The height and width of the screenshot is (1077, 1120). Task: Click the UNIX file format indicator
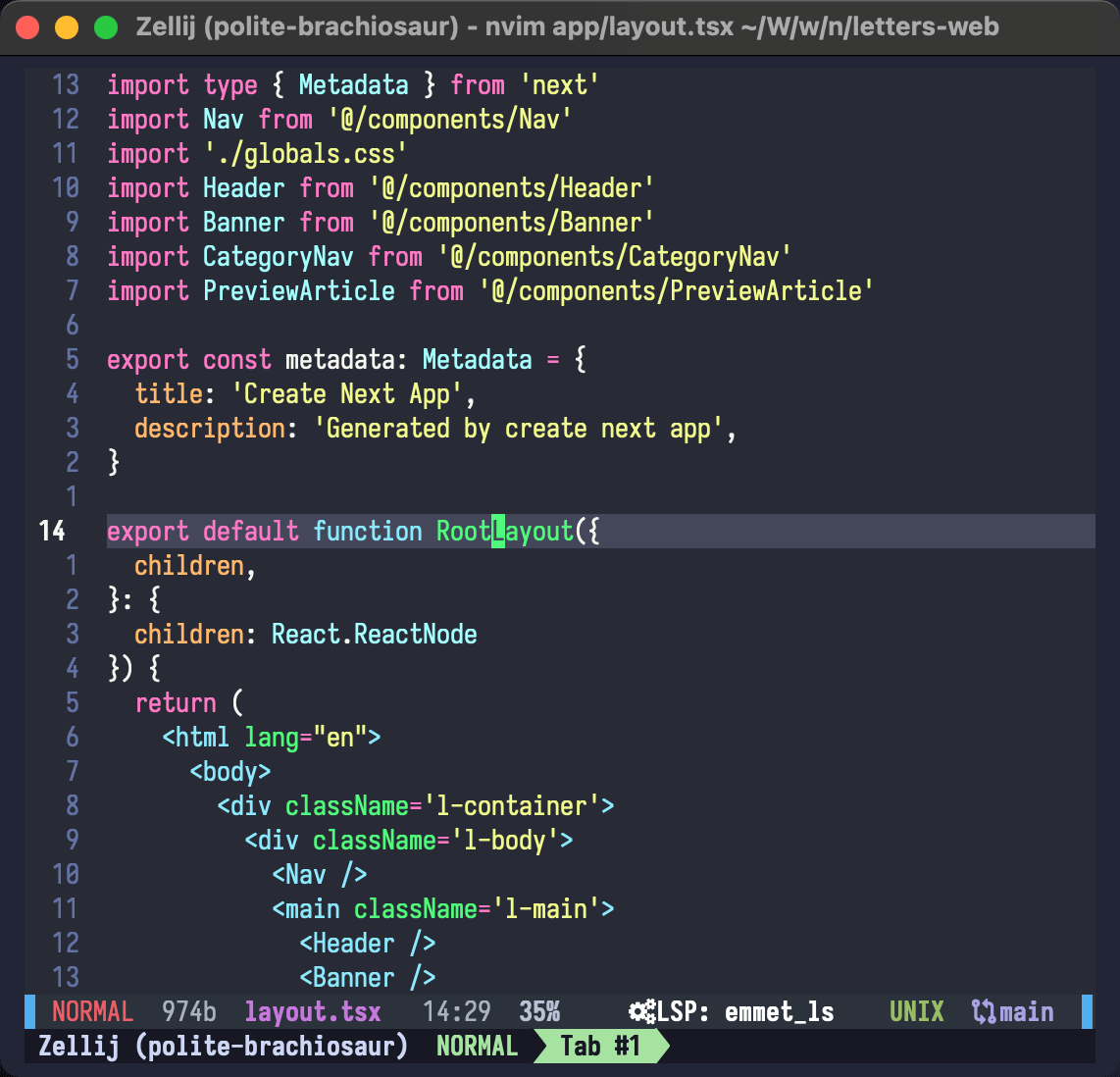coord(916,1011)
